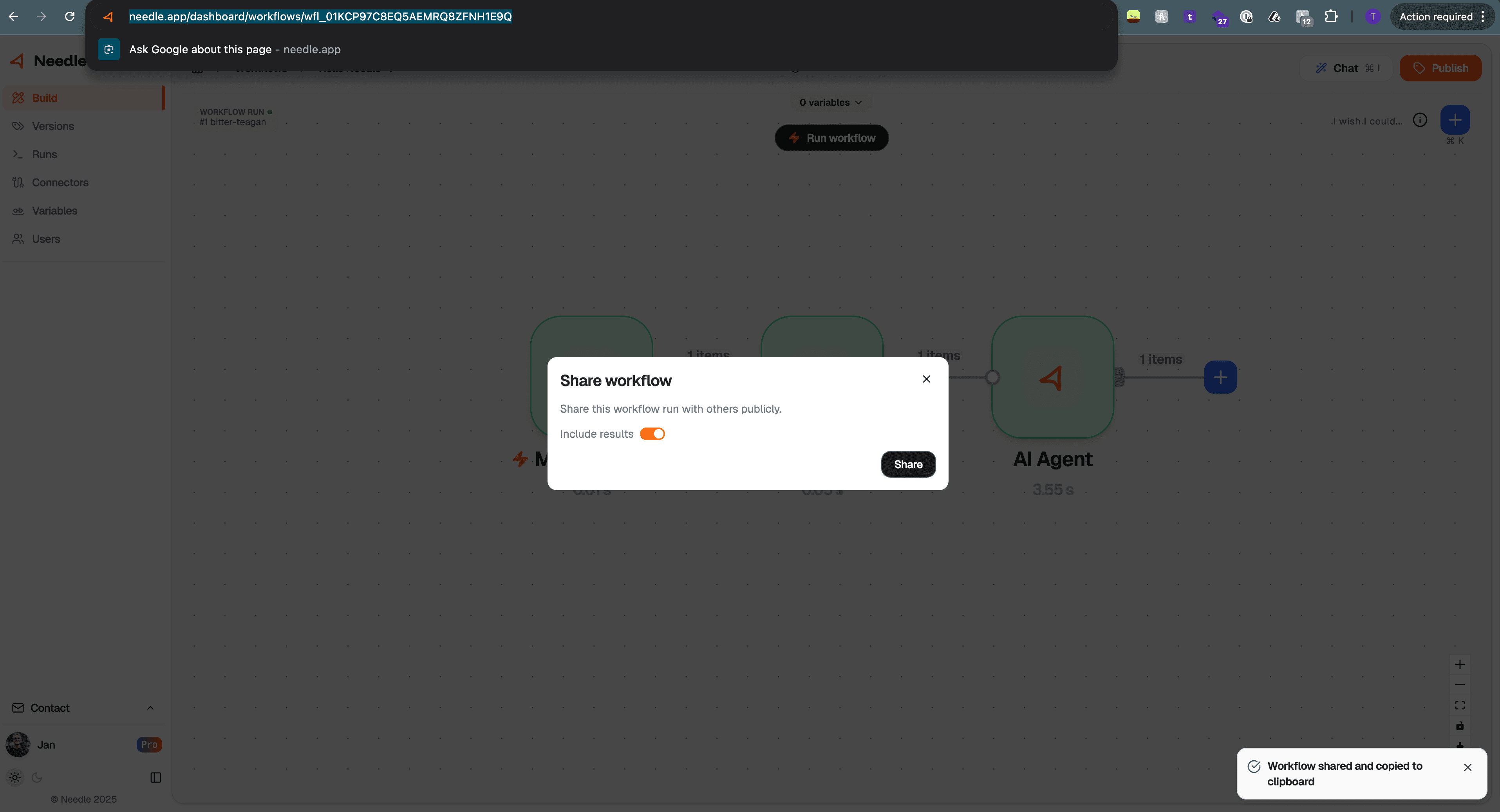
Task: Add node after AI Agent
Action: pyautogui.click(x=1220, y=377)
